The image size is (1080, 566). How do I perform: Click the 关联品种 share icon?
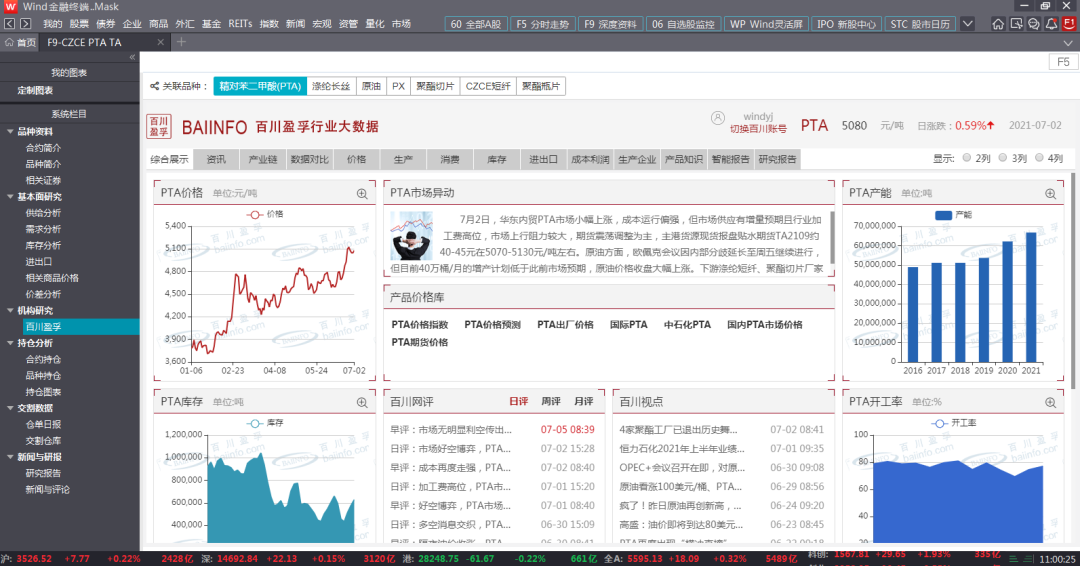point(154,86)
